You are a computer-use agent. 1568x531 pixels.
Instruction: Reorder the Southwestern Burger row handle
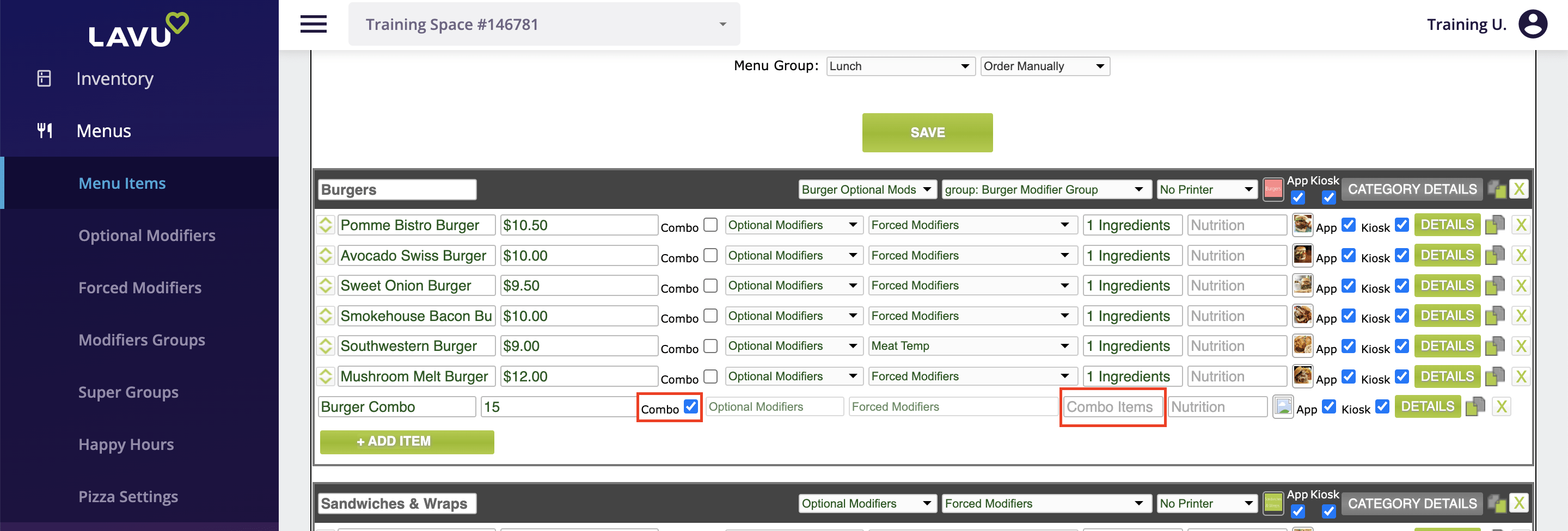(x=326, y=346)
